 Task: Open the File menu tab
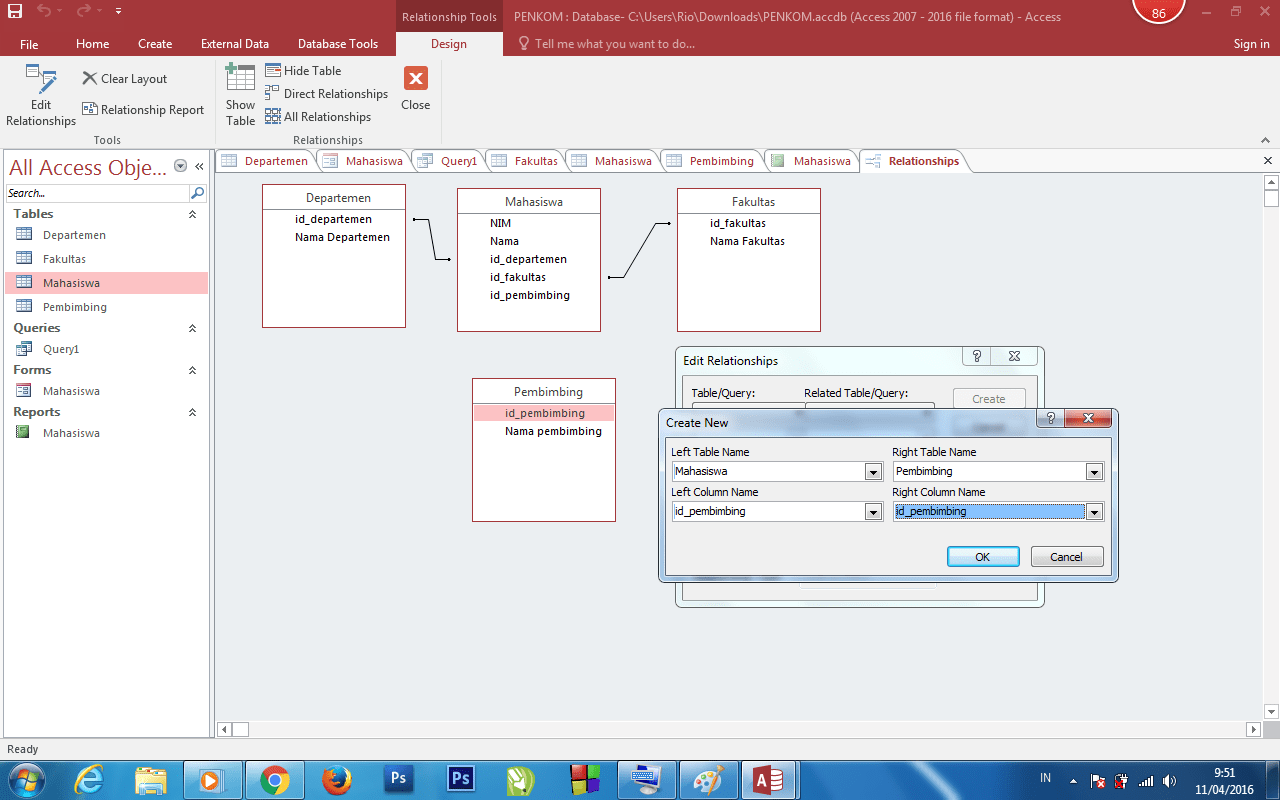(29, 44)
